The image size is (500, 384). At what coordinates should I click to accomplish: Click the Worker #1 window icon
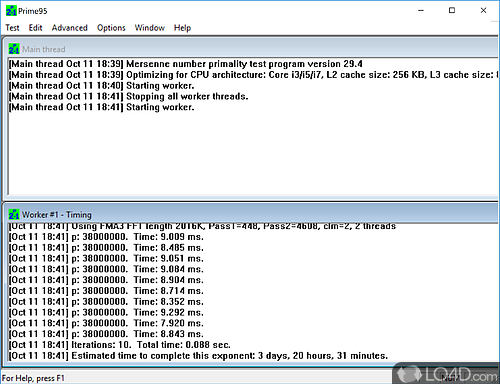pyautogui.click(x=14, y=214)
